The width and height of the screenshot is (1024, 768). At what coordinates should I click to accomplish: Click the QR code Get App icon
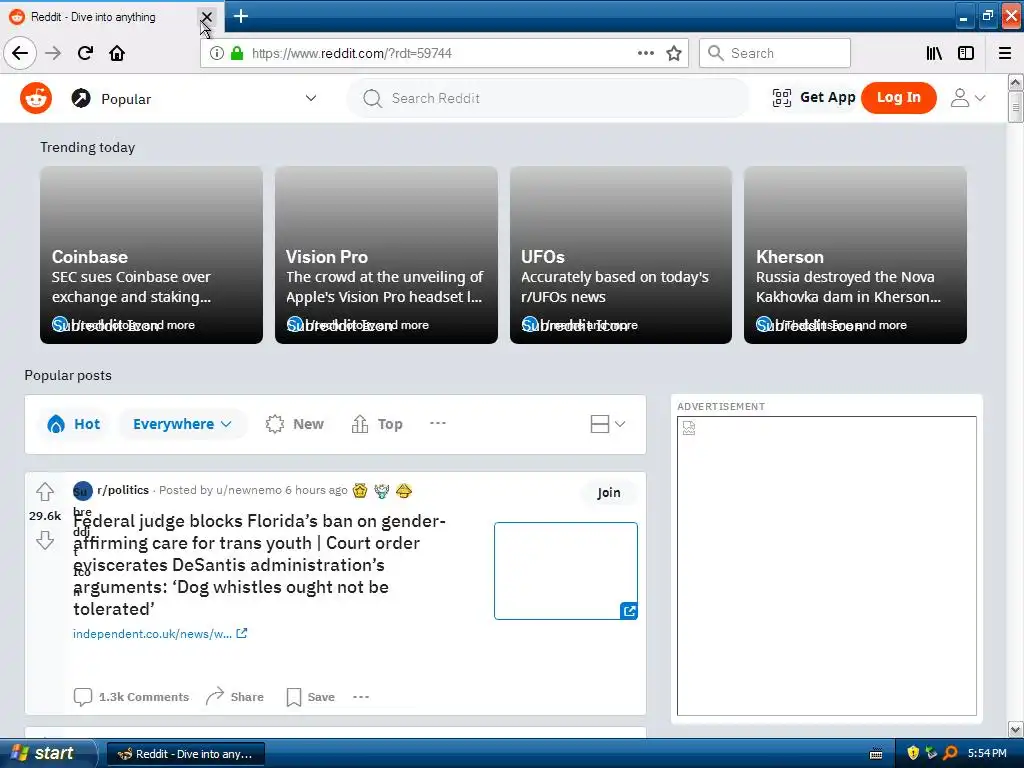tap(782, 98)
